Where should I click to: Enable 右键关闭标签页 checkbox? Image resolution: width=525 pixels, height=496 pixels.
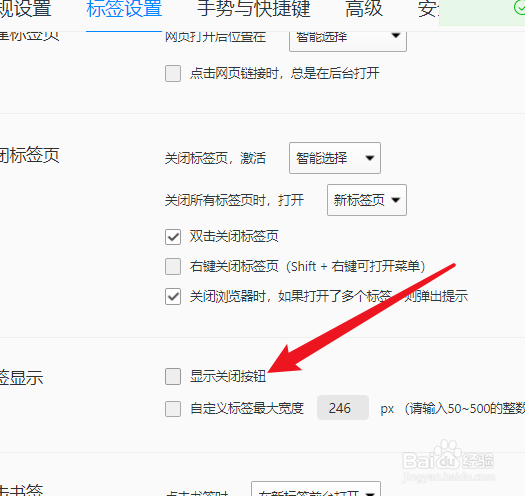(173, 267)
